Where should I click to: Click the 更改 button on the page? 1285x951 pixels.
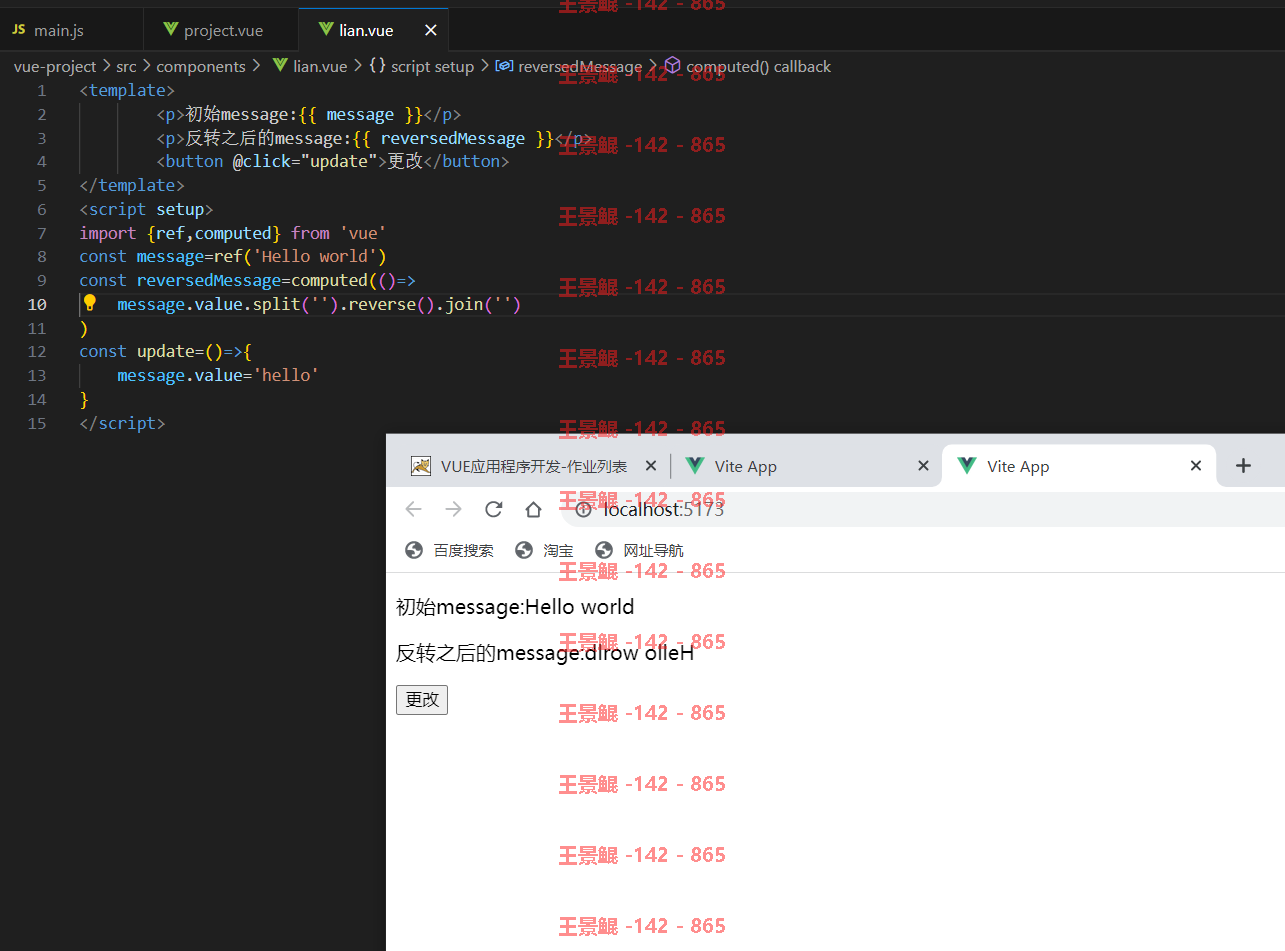[422, 700]
